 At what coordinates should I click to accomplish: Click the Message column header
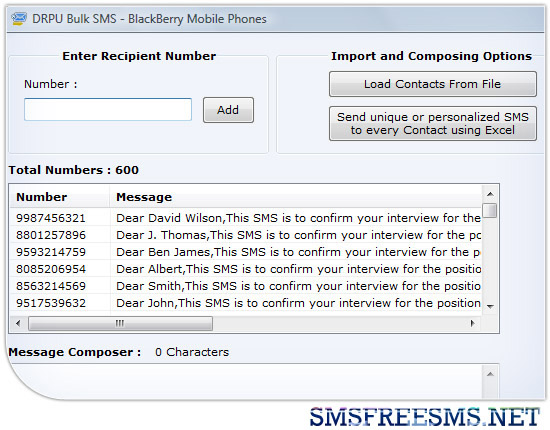coord(296,197)
